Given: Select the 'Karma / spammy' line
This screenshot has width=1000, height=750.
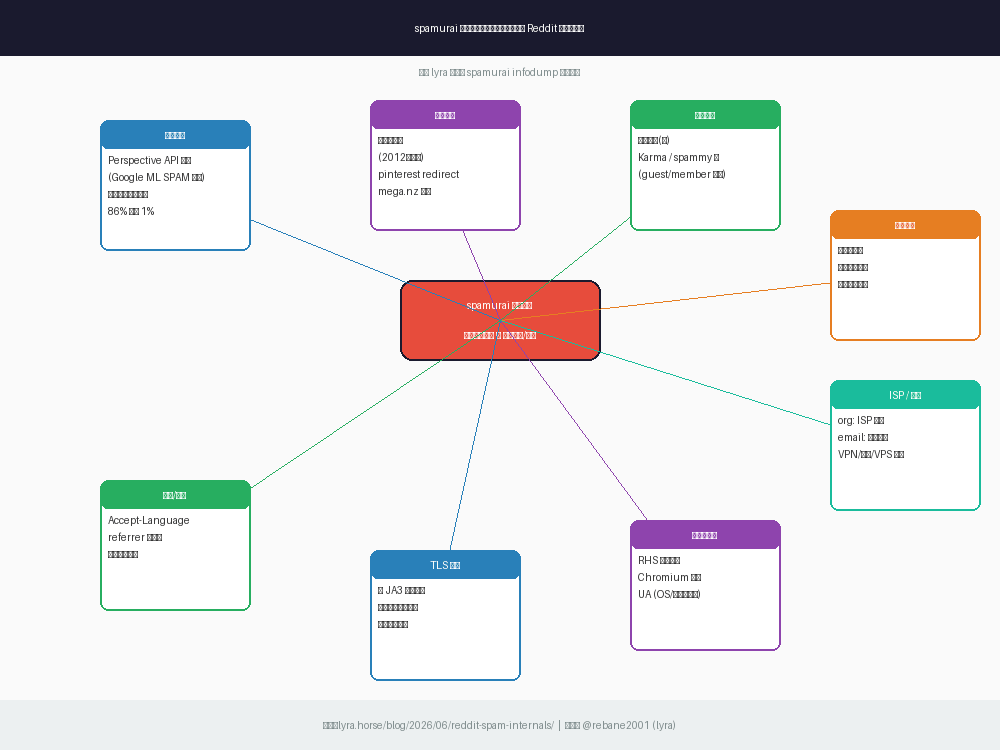Looking at the screenshot, I should coord(679,157).
